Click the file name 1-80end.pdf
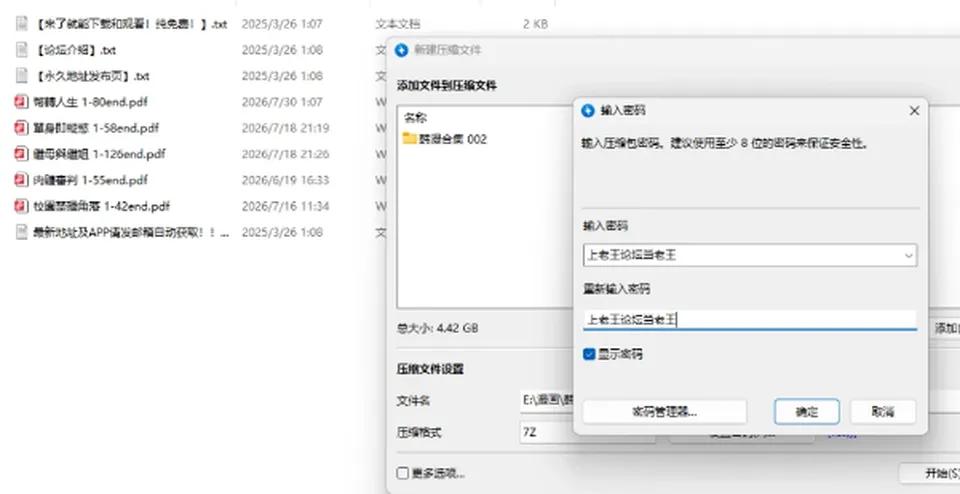Screen dimensions: 960x494 pos(90,102)
